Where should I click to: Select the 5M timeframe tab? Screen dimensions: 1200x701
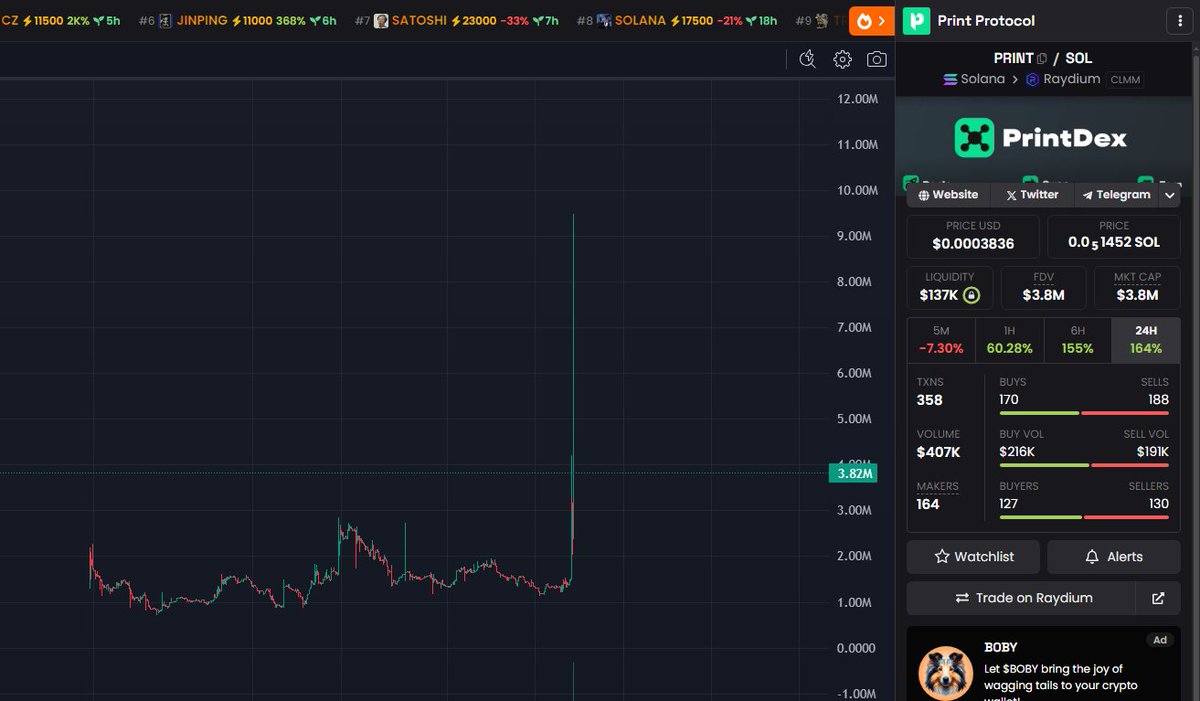click(941, 340)
